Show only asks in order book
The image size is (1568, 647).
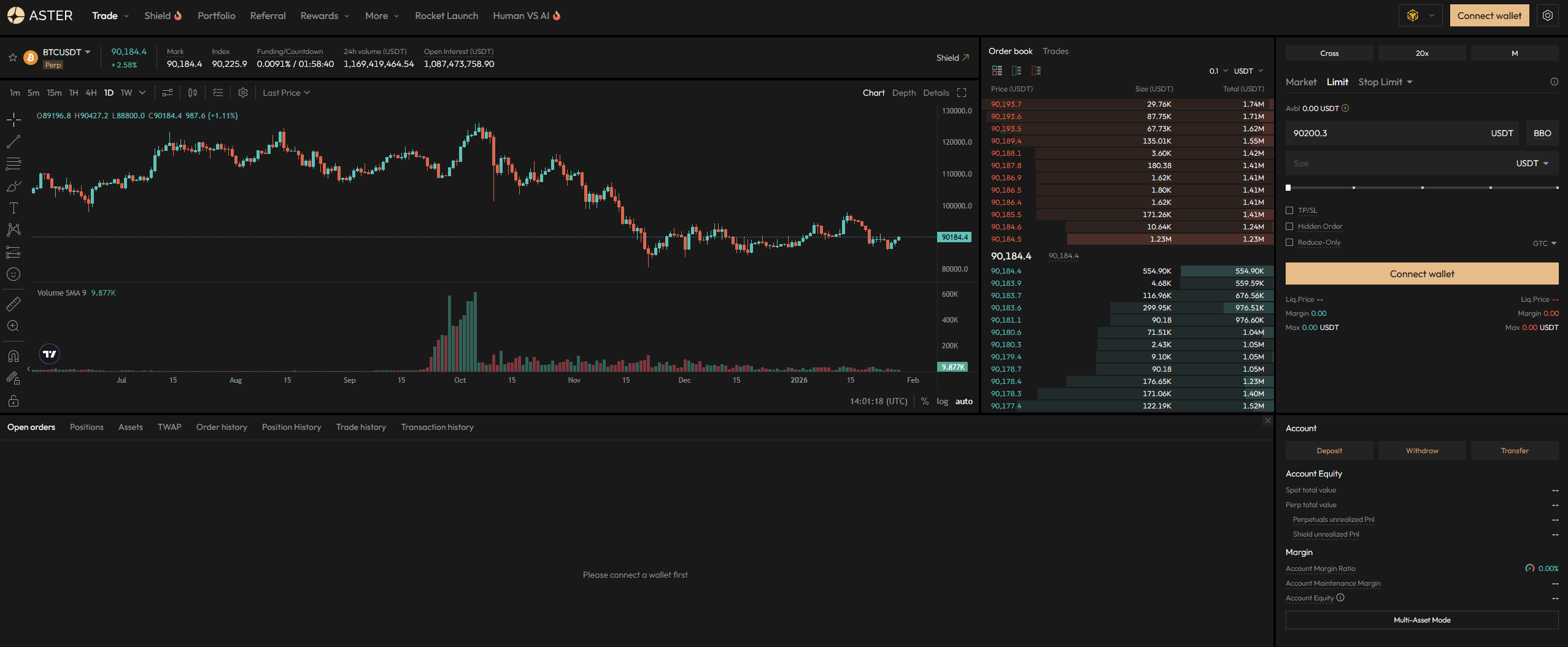(x=1036, y=71)
